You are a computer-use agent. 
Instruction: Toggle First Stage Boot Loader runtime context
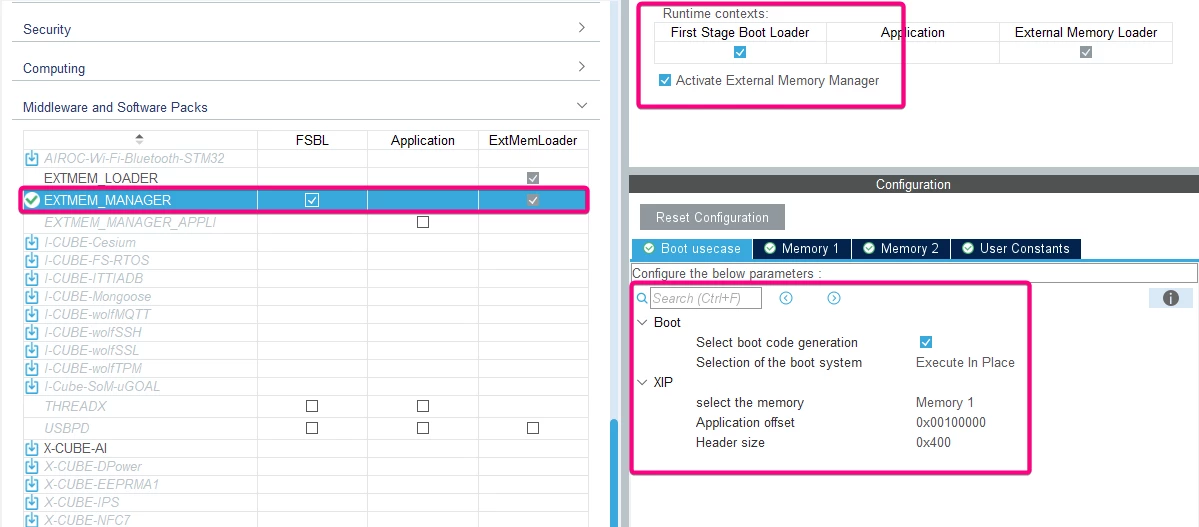click(x=739, y=52)
